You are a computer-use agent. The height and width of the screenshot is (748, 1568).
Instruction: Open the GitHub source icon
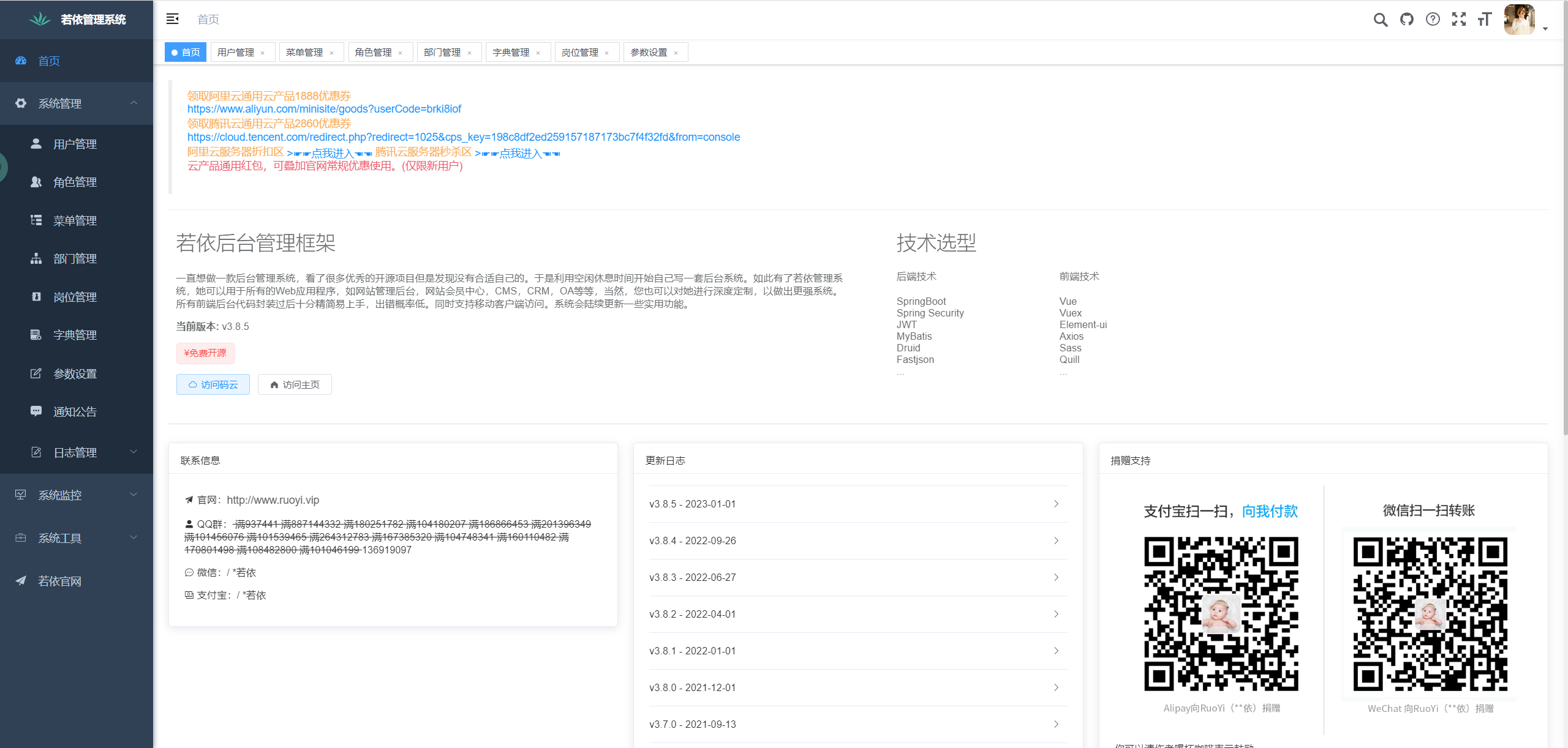pyautogui.click(x=1407, y=20)
